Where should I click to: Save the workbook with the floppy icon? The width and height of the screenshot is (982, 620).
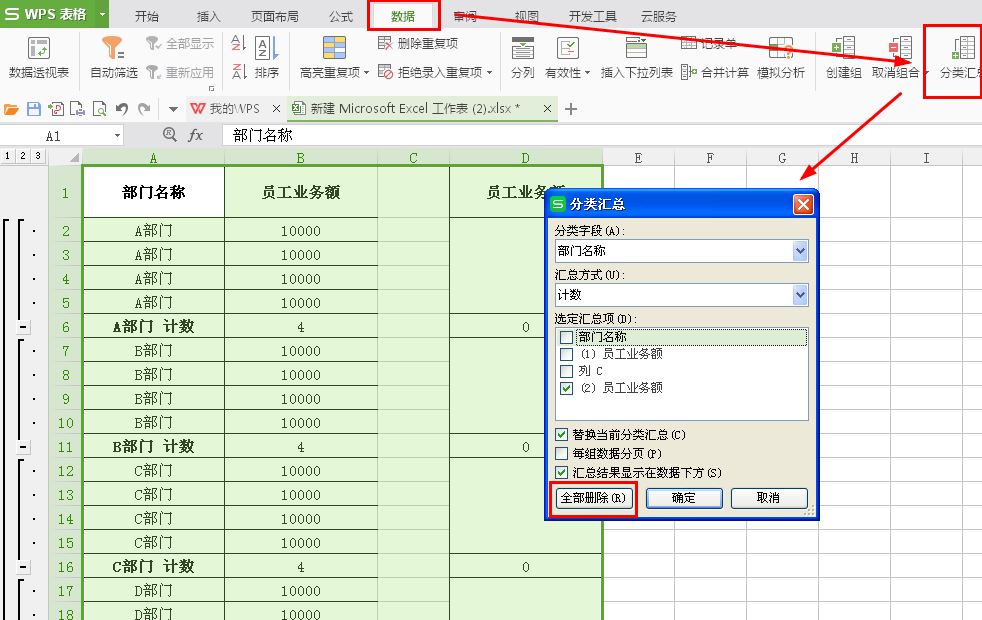(x=34, y=109)
